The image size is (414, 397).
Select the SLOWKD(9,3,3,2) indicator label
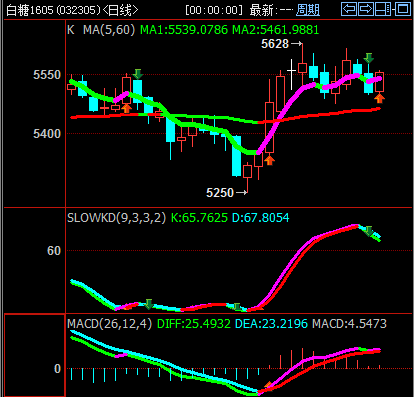[116, 218]
